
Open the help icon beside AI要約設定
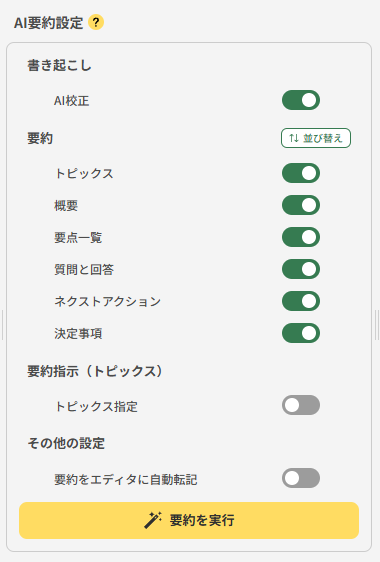(x=96, y=23)
